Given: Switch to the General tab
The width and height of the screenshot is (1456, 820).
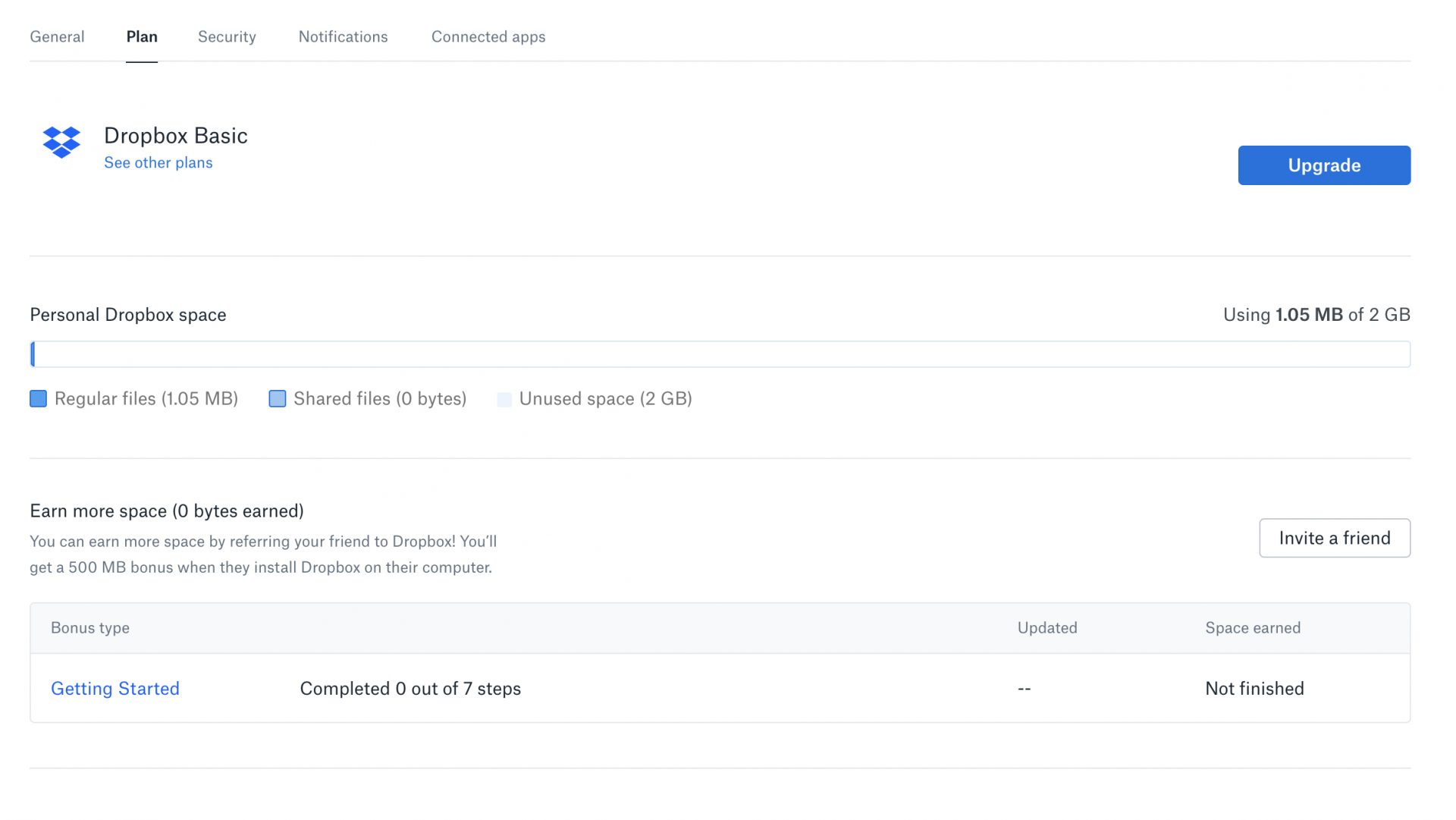Looking at the screenshot, I should tap(57, 36).
